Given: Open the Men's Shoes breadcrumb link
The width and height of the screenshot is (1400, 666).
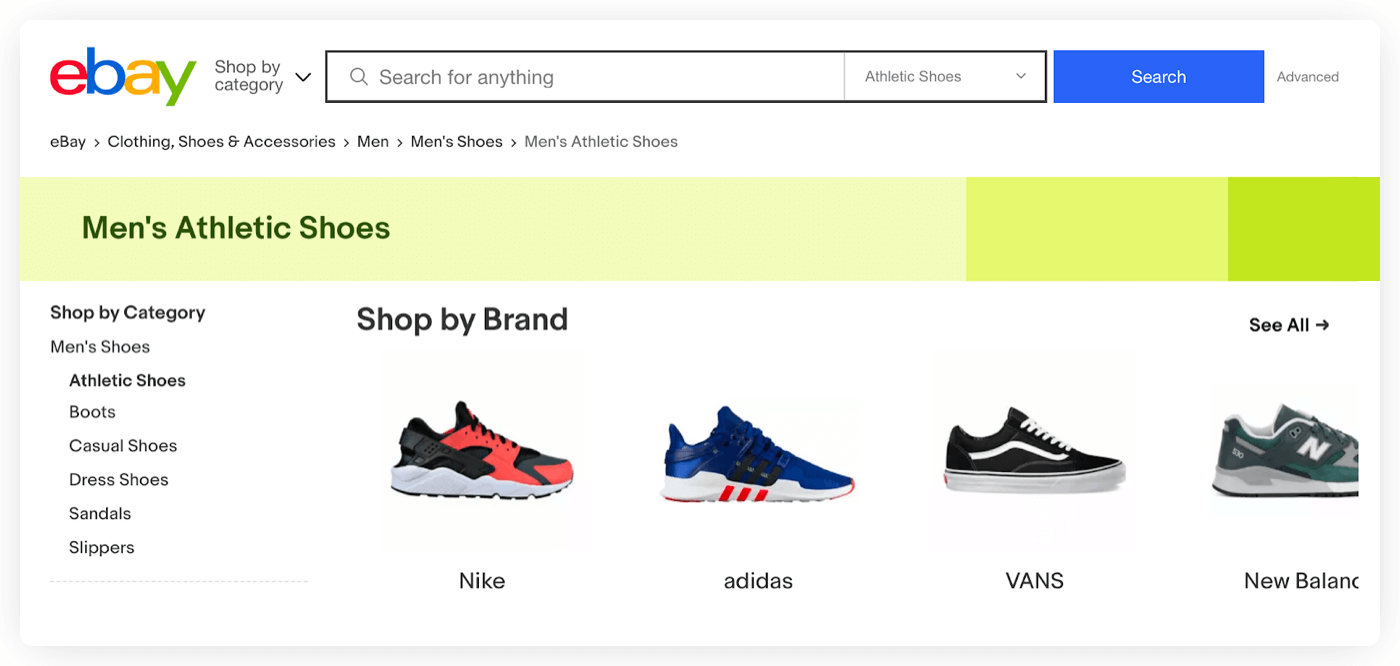Looking at the screenshot, I should click(456, 141).
